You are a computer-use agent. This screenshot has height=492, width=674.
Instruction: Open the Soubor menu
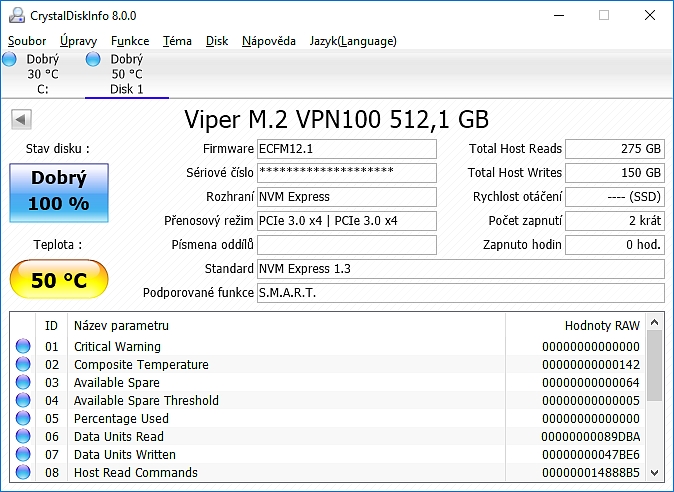click(27, 41)
